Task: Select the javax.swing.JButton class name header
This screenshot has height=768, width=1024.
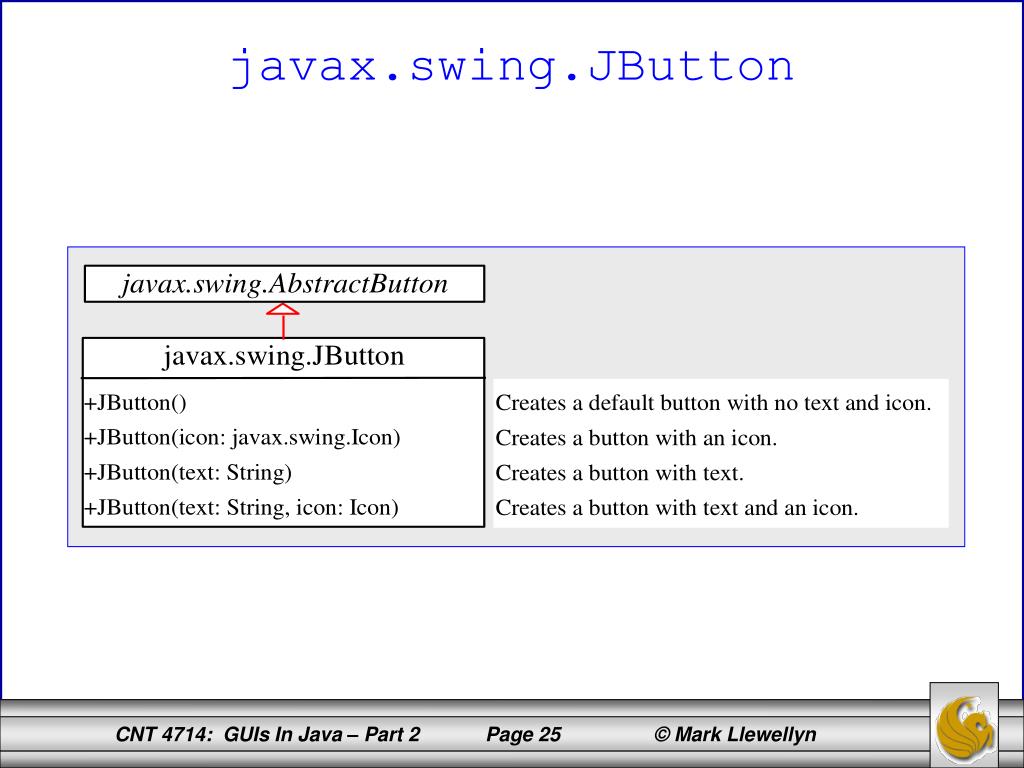Action: click(283, 357)
